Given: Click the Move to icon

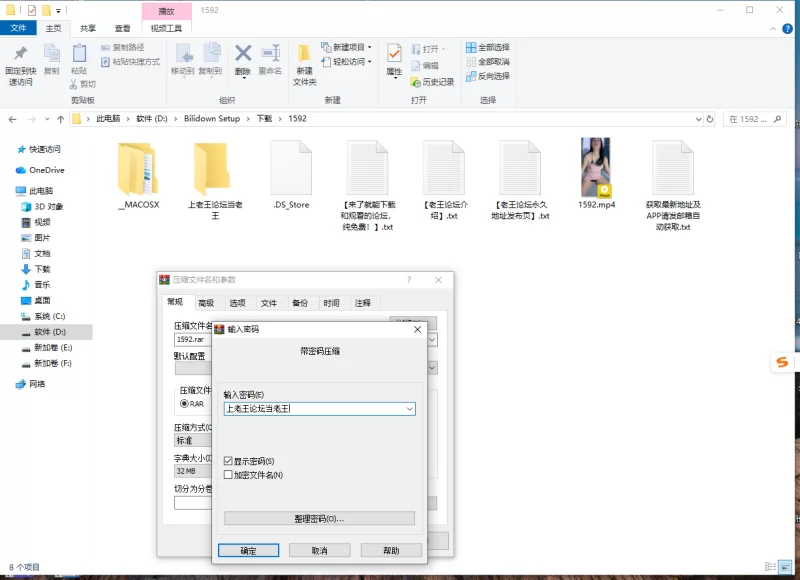Looking at the screenshot, I should point(183,54).
